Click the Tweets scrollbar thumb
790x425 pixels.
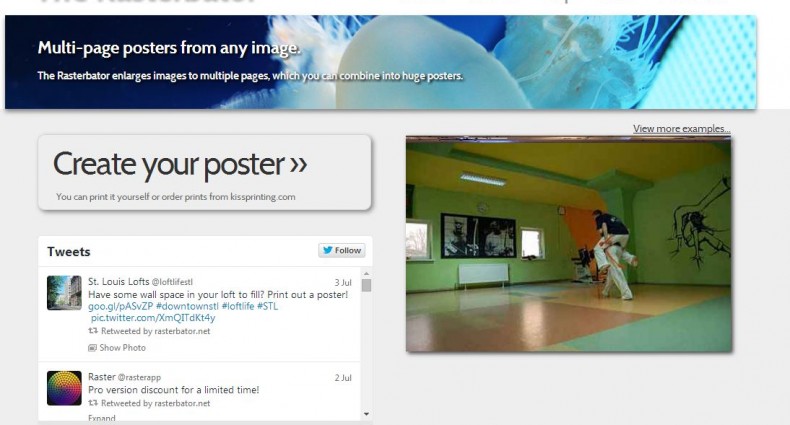[x=366, y=286]
